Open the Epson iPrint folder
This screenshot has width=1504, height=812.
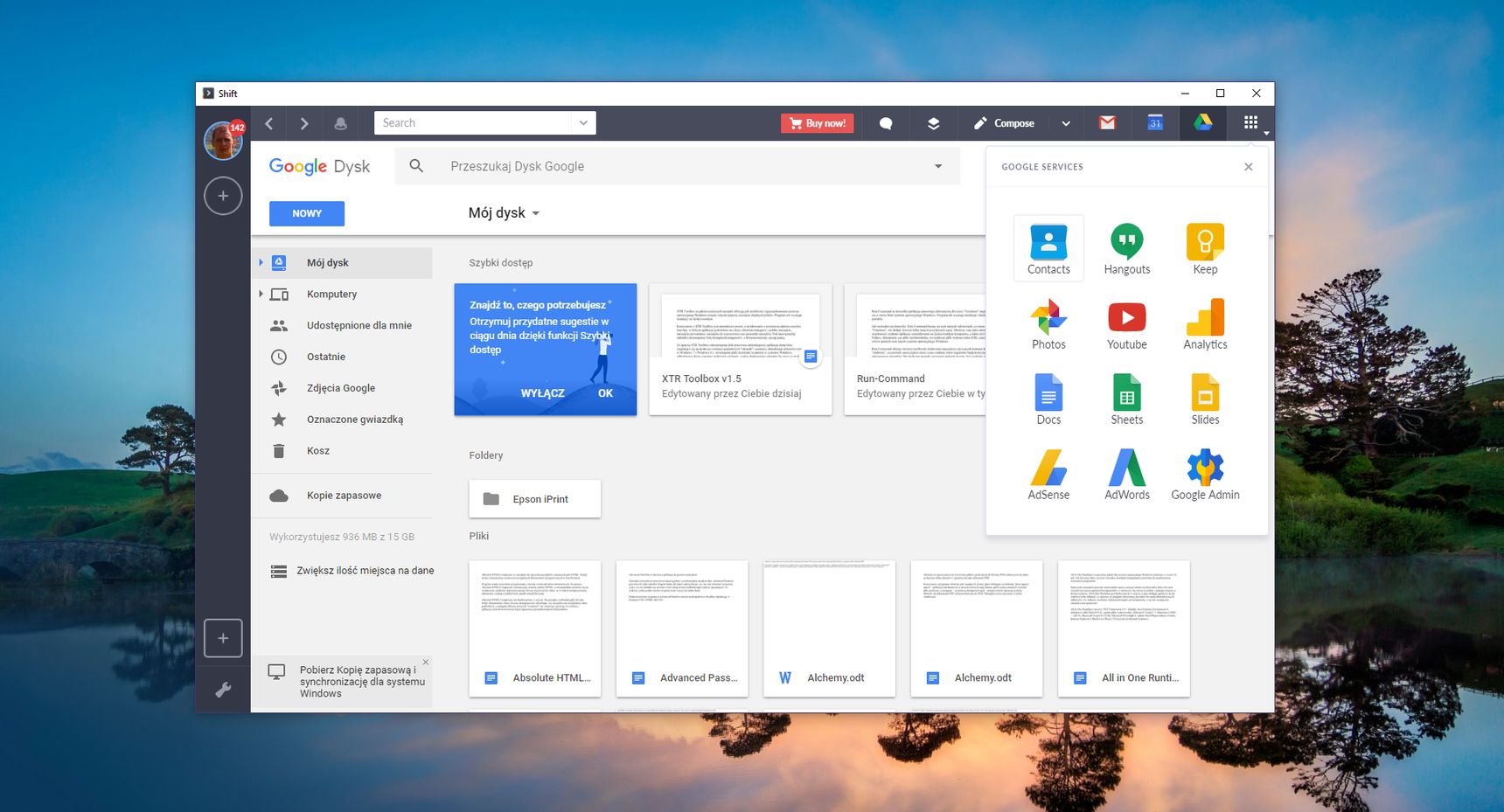point(535,499)
